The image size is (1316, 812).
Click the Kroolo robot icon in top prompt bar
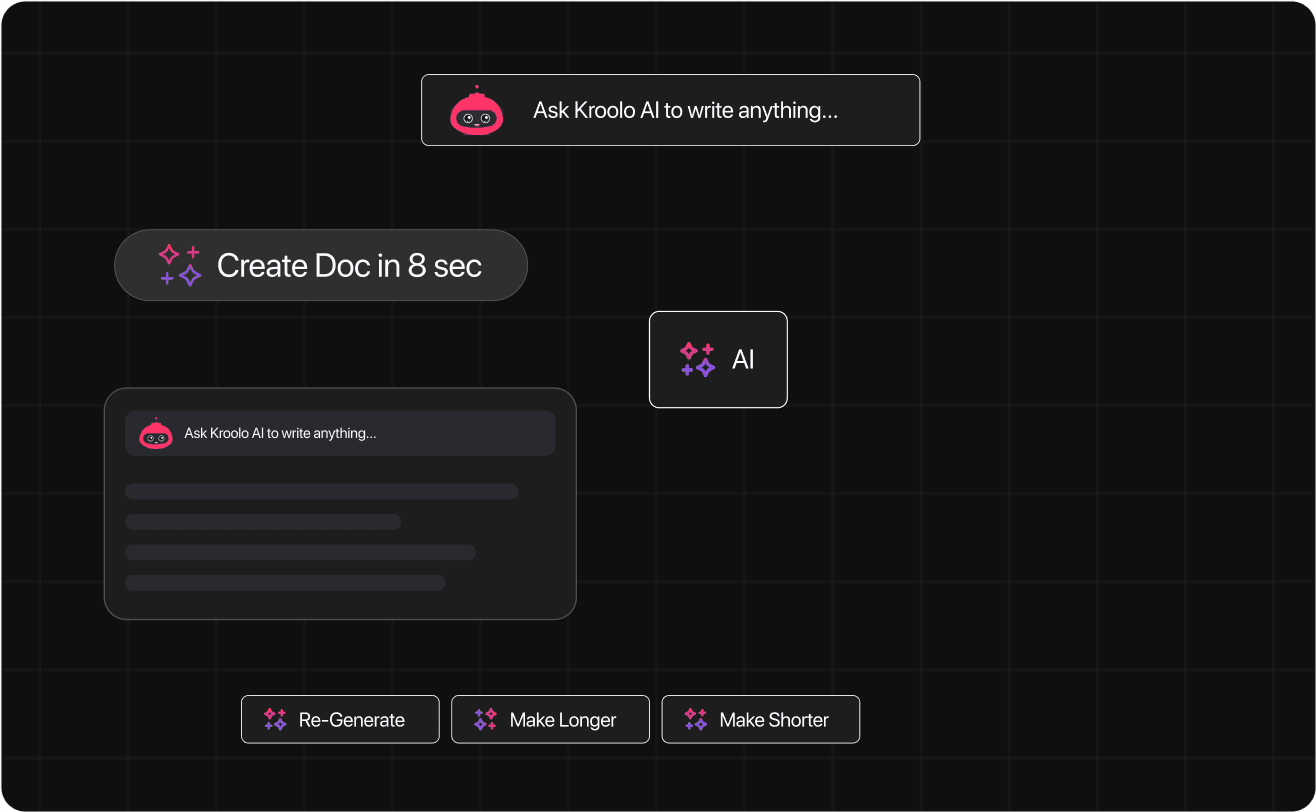476,110
